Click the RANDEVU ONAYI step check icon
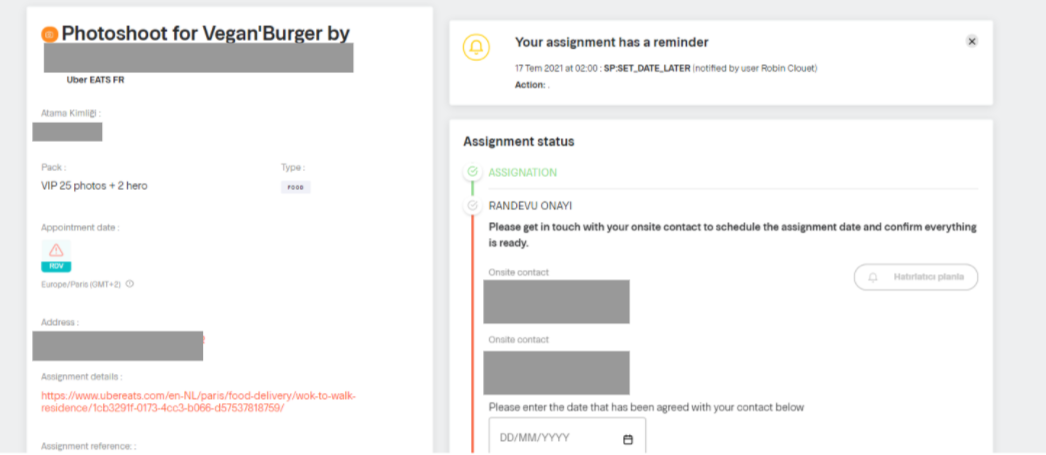This screenshot has height=455, width=1046. 472,205
